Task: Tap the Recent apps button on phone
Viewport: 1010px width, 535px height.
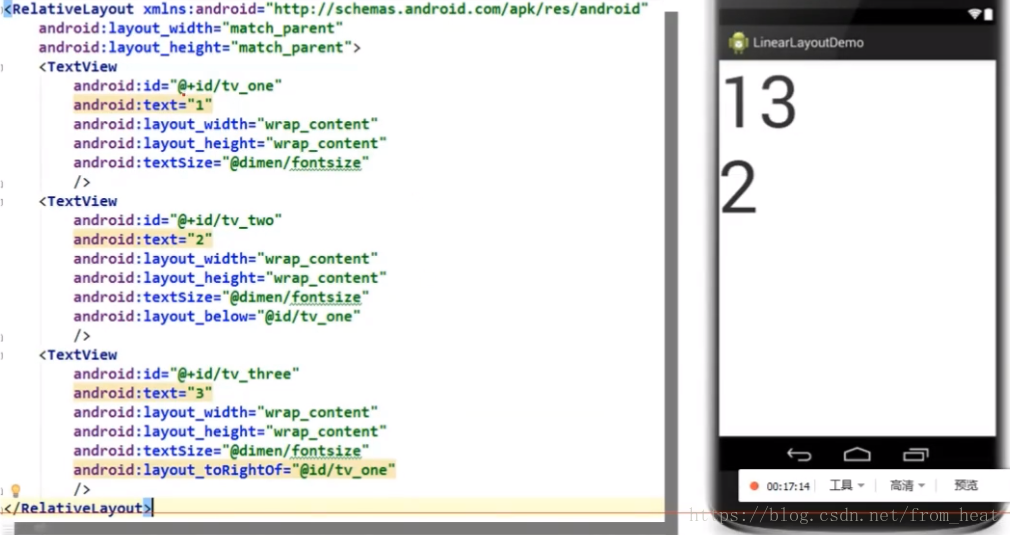Action: 915,455
